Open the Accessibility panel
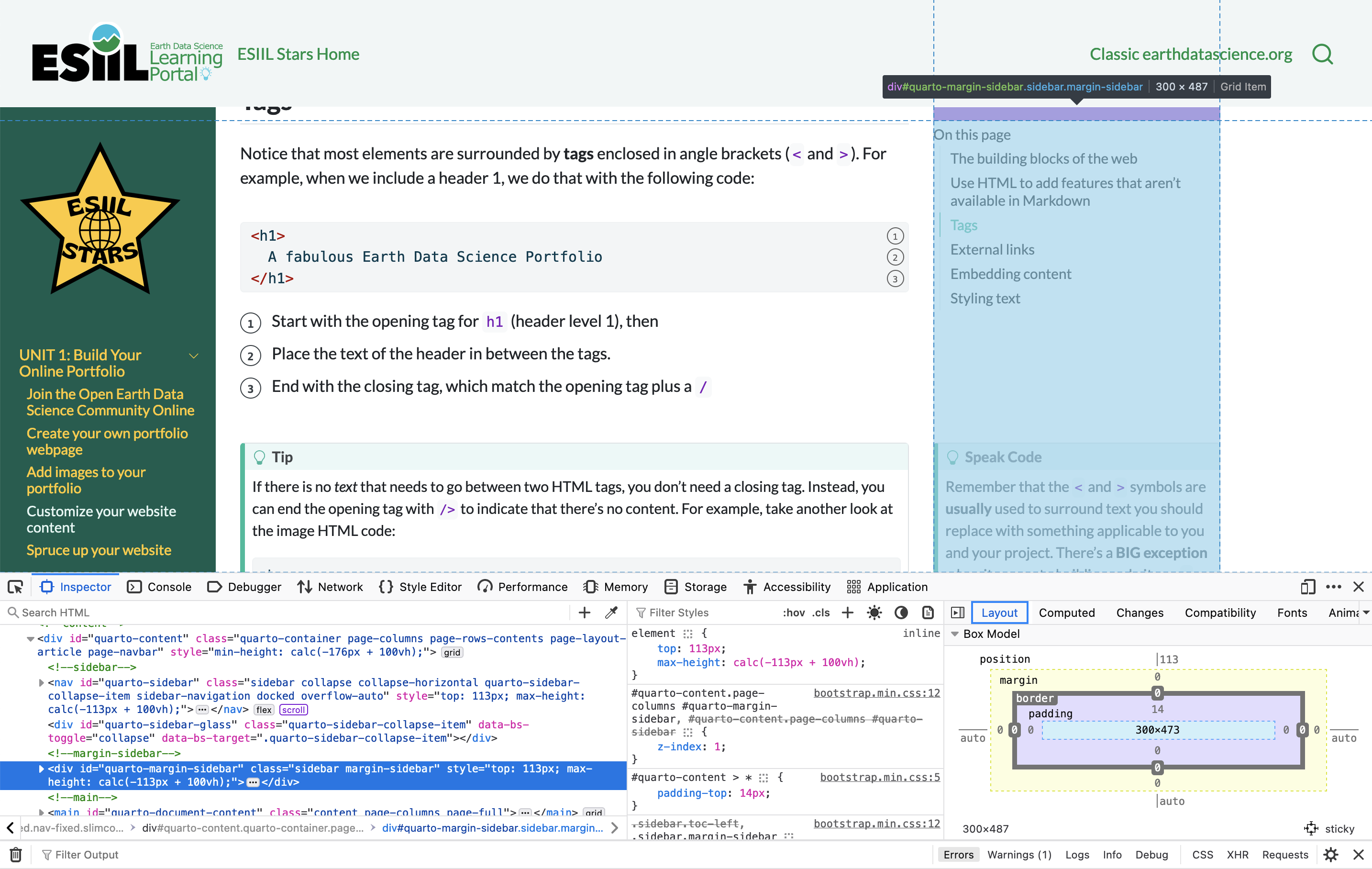This screenshot has height=869, width=1372. coord(787,587)
